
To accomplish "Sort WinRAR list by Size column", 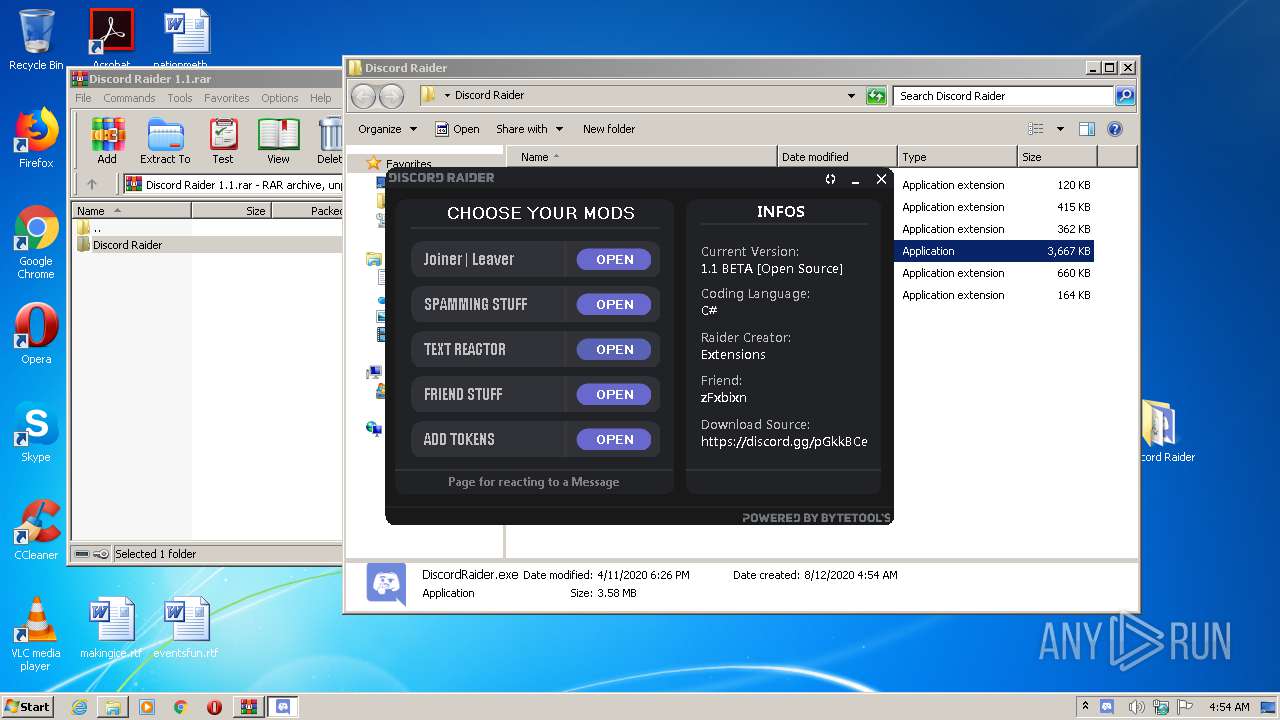I will tap(232, 211).
